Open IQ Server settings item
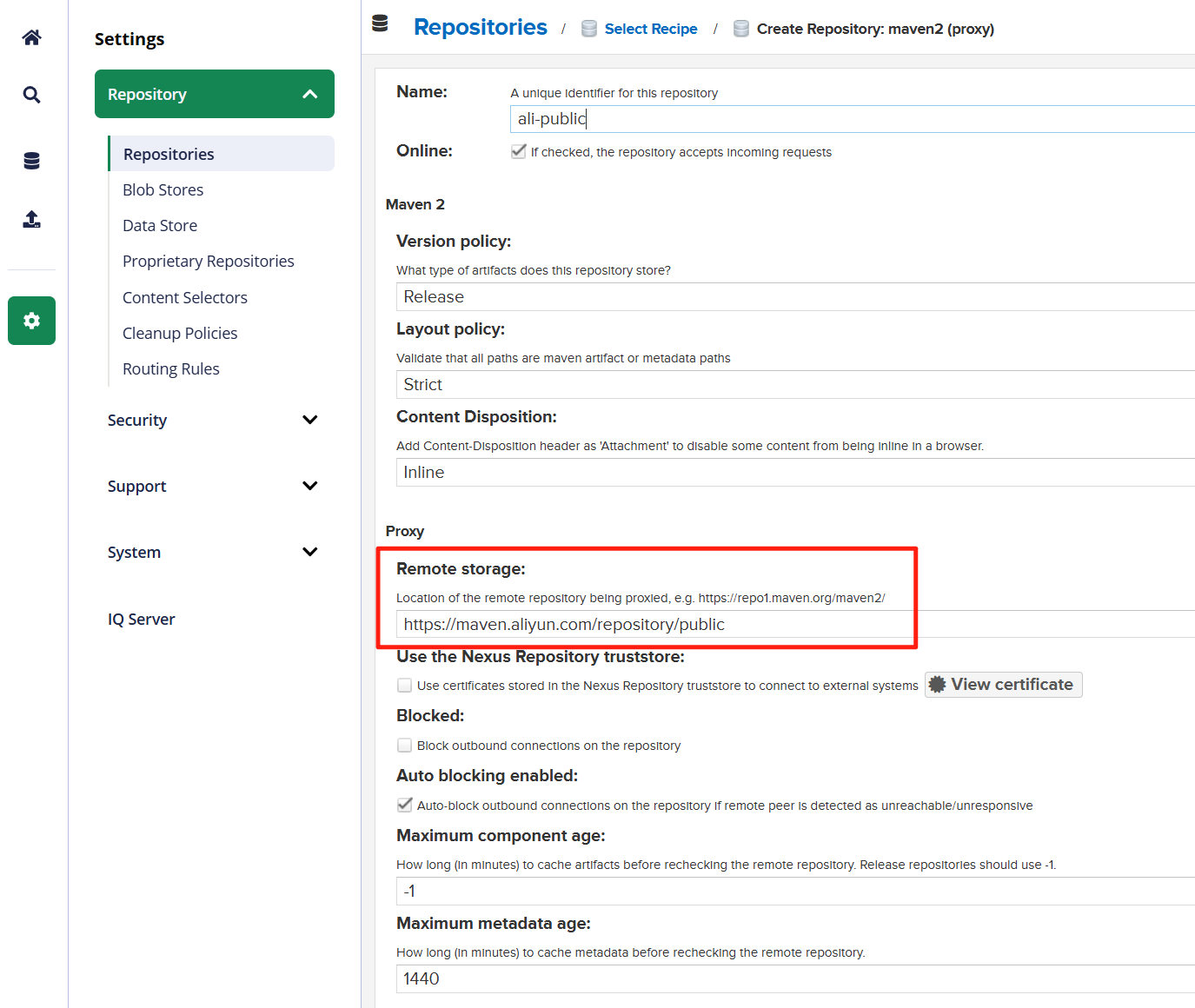Image resolution: width=1195 pixels, height=1008 pixels. tap(142, 619)
